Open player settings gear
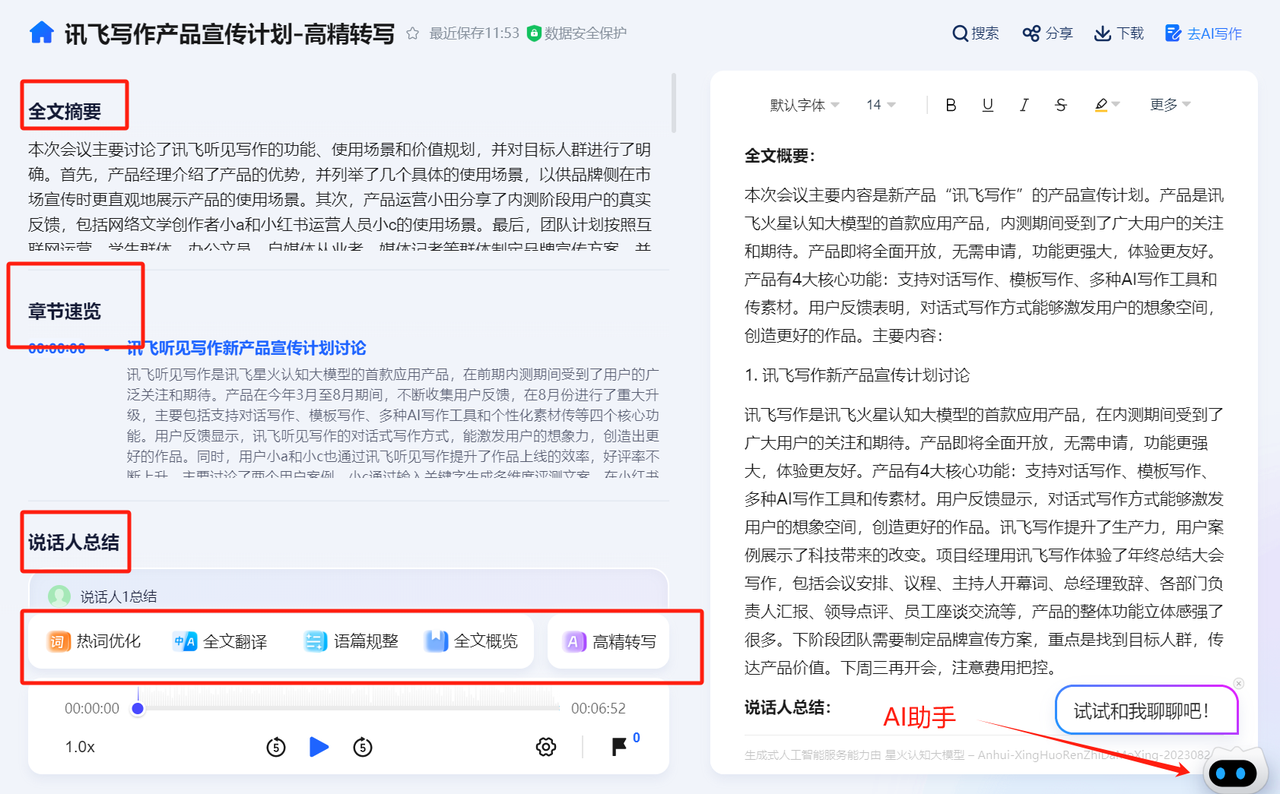Image resolution: width=1280 pixels, height=794 pixels. point(546,747)
